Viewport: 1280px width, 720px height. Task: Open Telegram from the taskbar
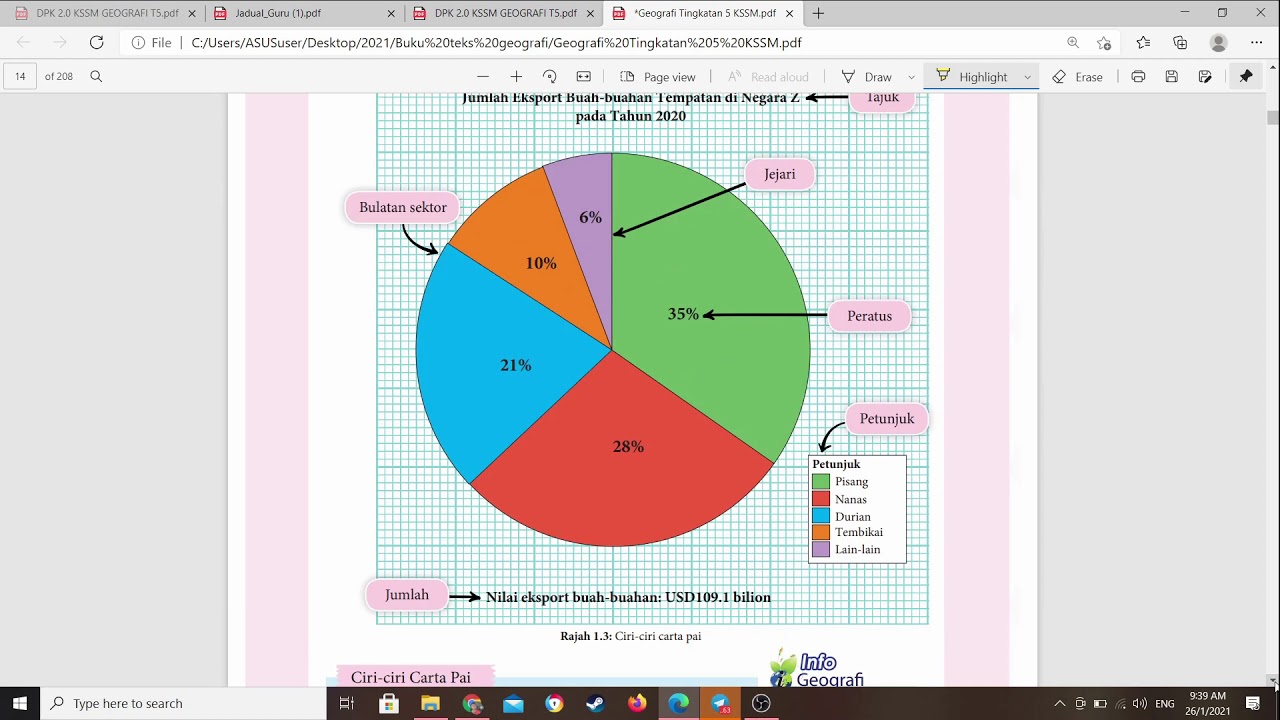[720, 703]
